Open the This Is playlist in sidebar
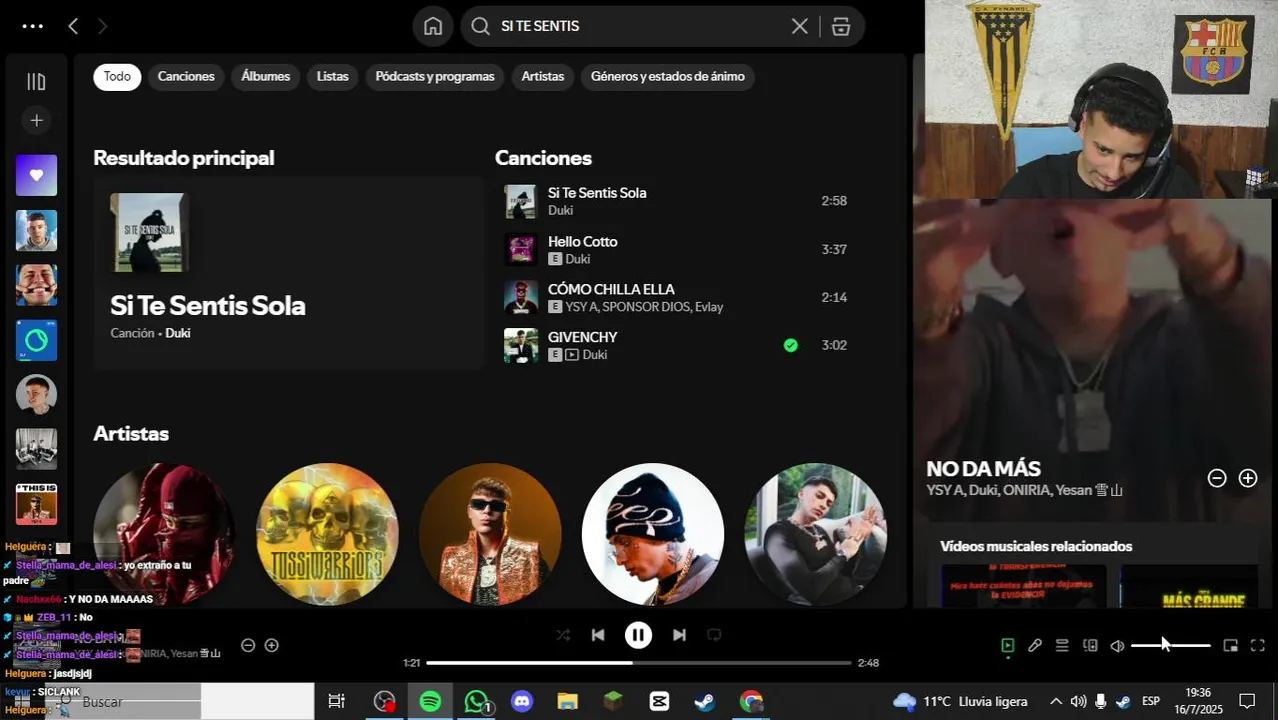The image size is (1278, 720). (36, 504)
